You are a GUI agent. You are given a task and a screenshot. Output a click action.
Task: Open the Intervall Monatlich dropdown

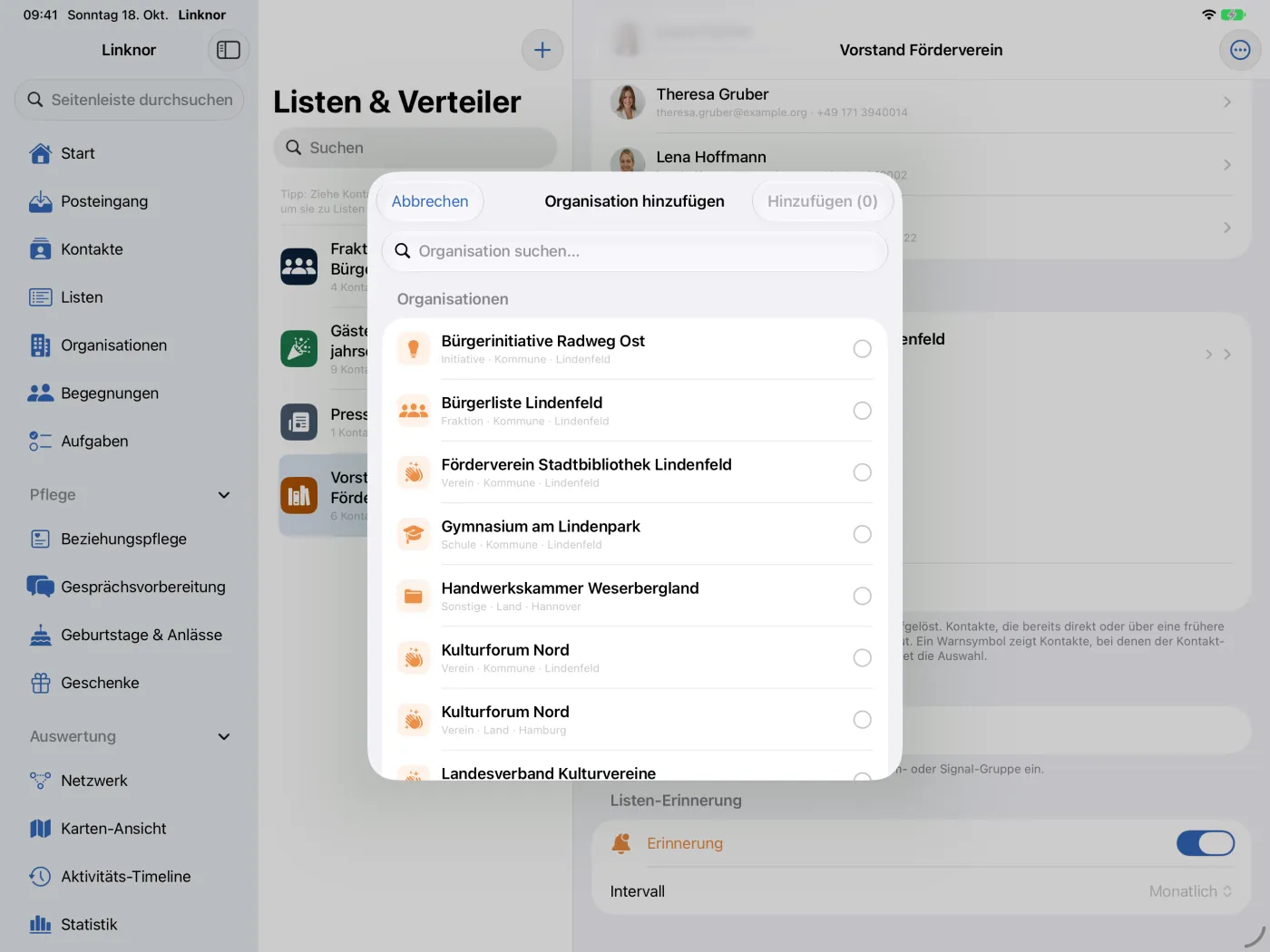(x=1190, y=891)
